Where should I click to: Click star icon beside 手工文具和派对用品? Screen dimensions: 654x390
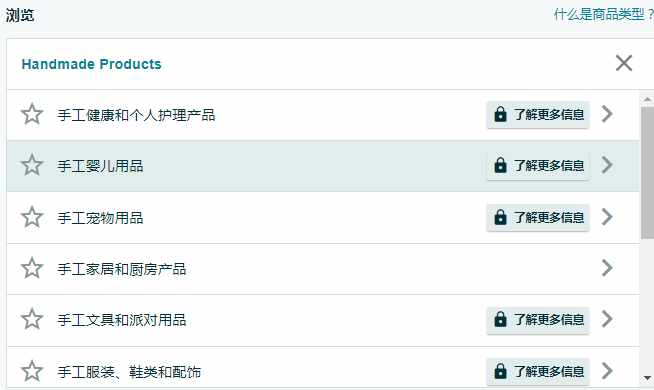[32, 320]
